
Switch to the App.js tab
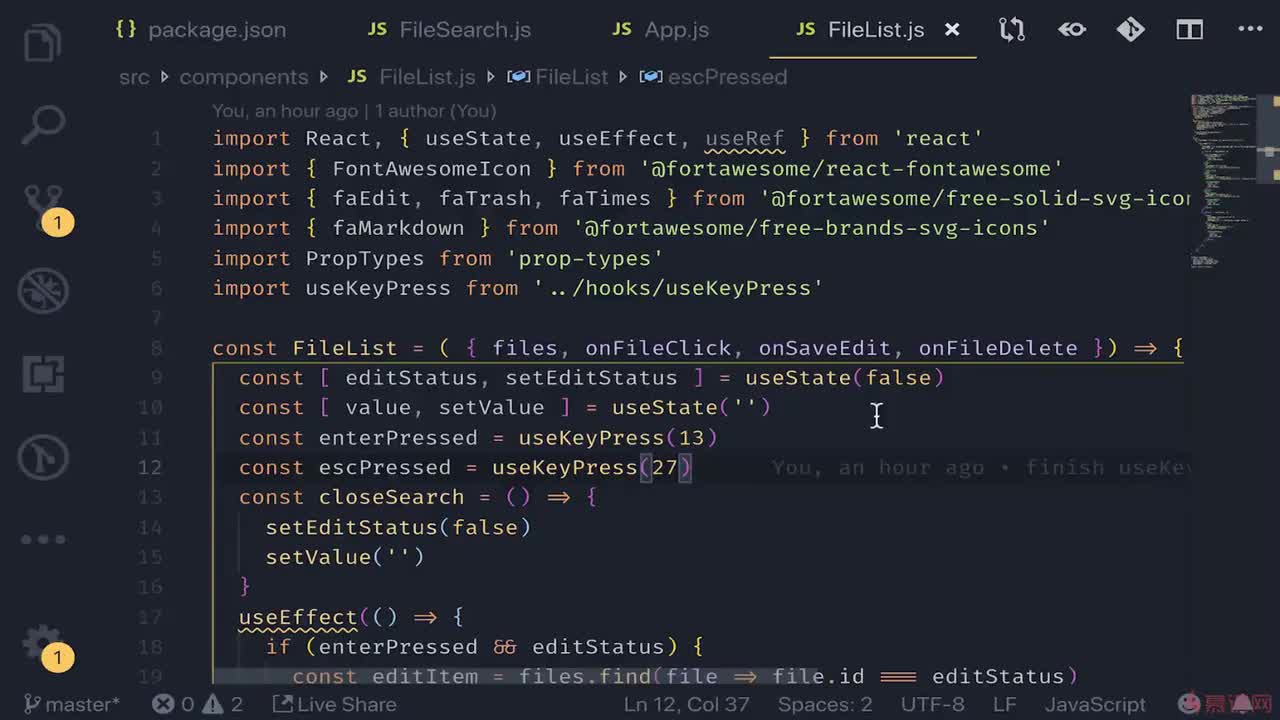661,30
